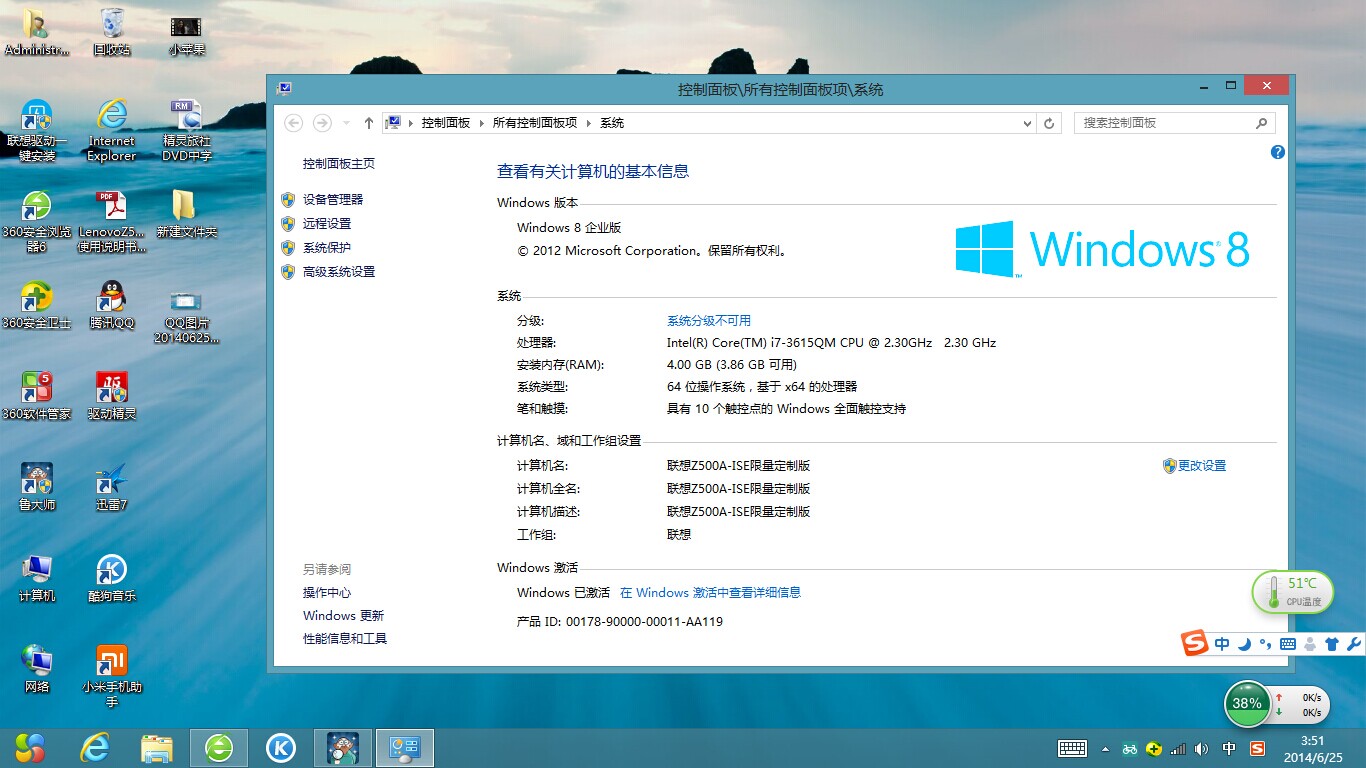This screenshot has width=1366, height=768.
Task: Launch 联想驱动一键安装 from the desktop
Action: (37, 131)
